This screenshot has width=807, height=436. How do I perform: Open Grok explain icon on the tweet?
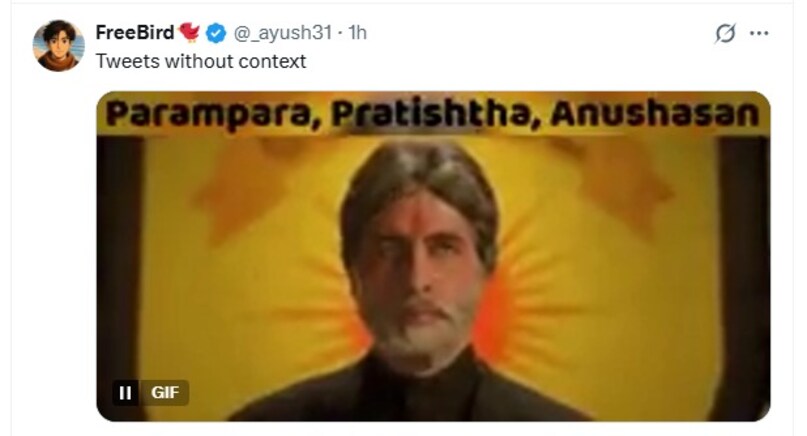click(725, 33)
